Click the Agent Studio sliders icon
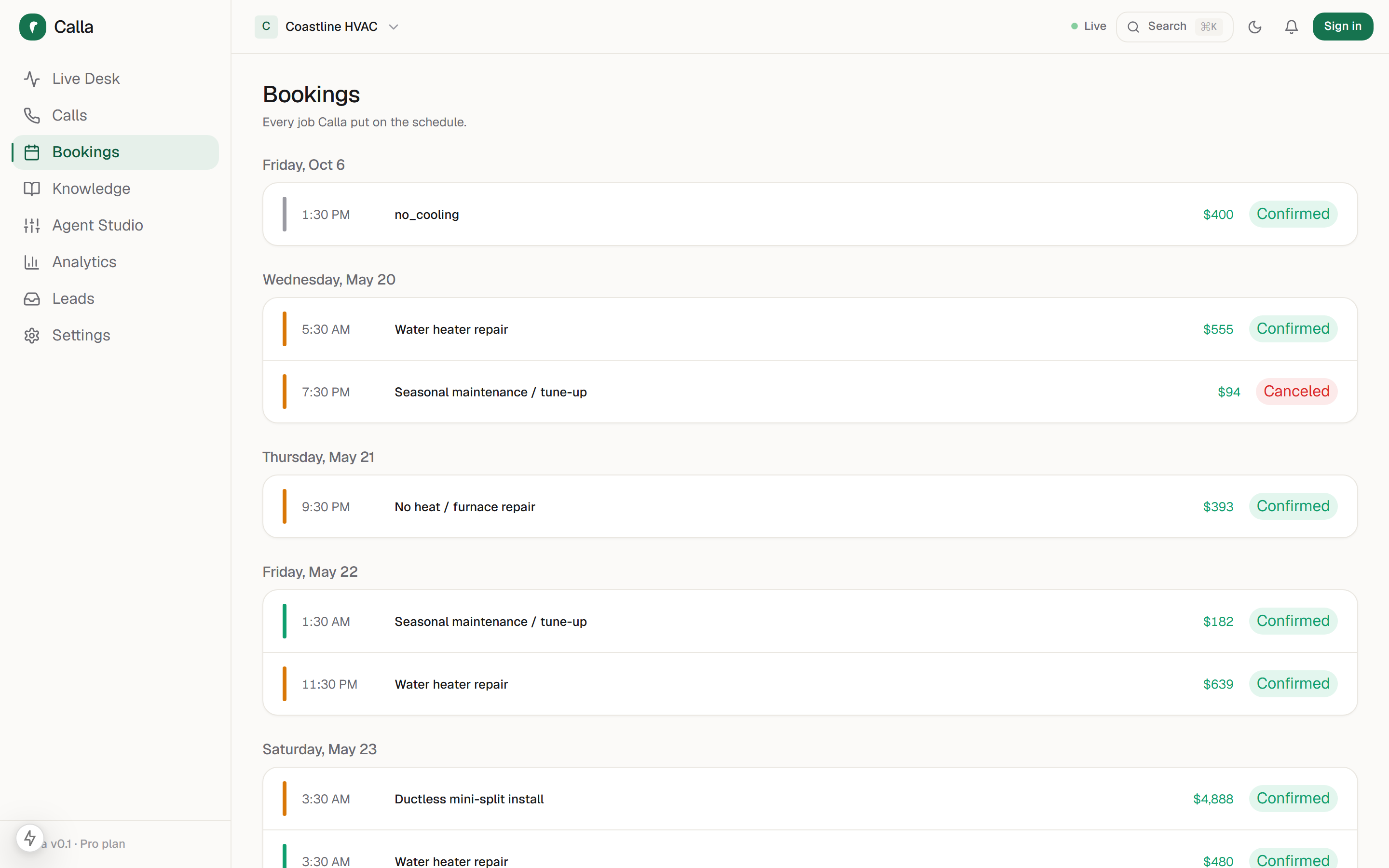 [x=32, y=226]
